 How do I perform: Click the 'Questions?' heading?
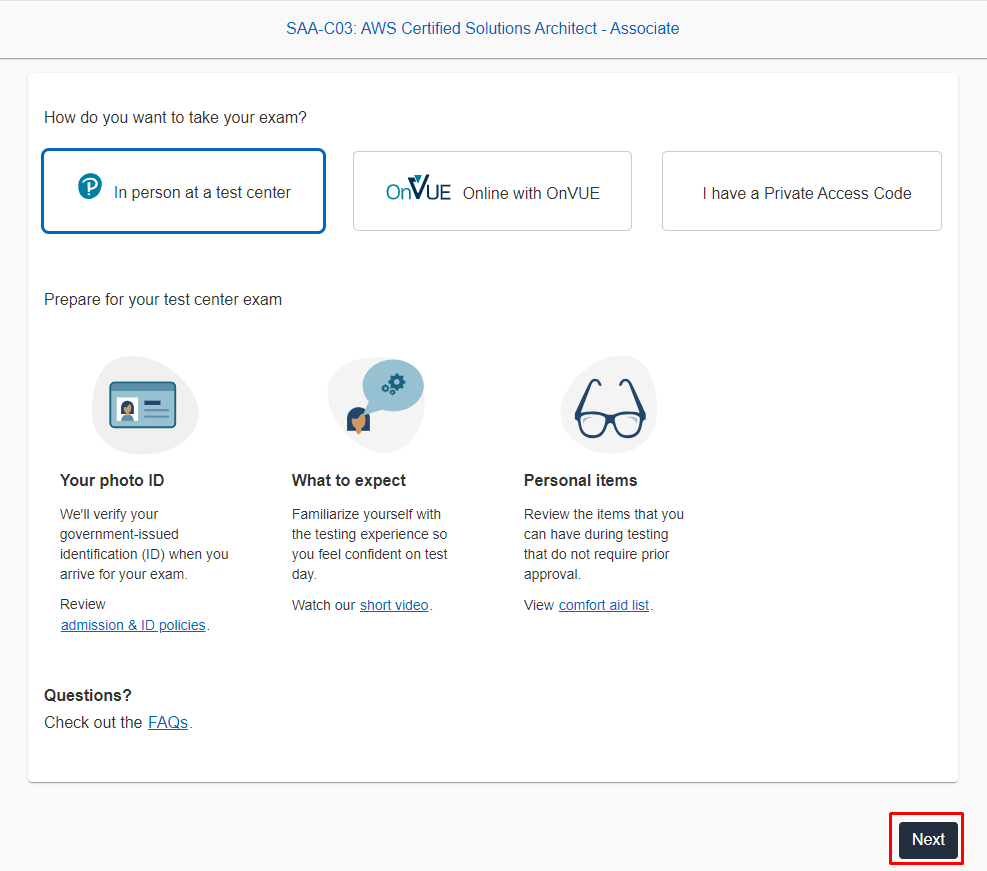(88, 695)
